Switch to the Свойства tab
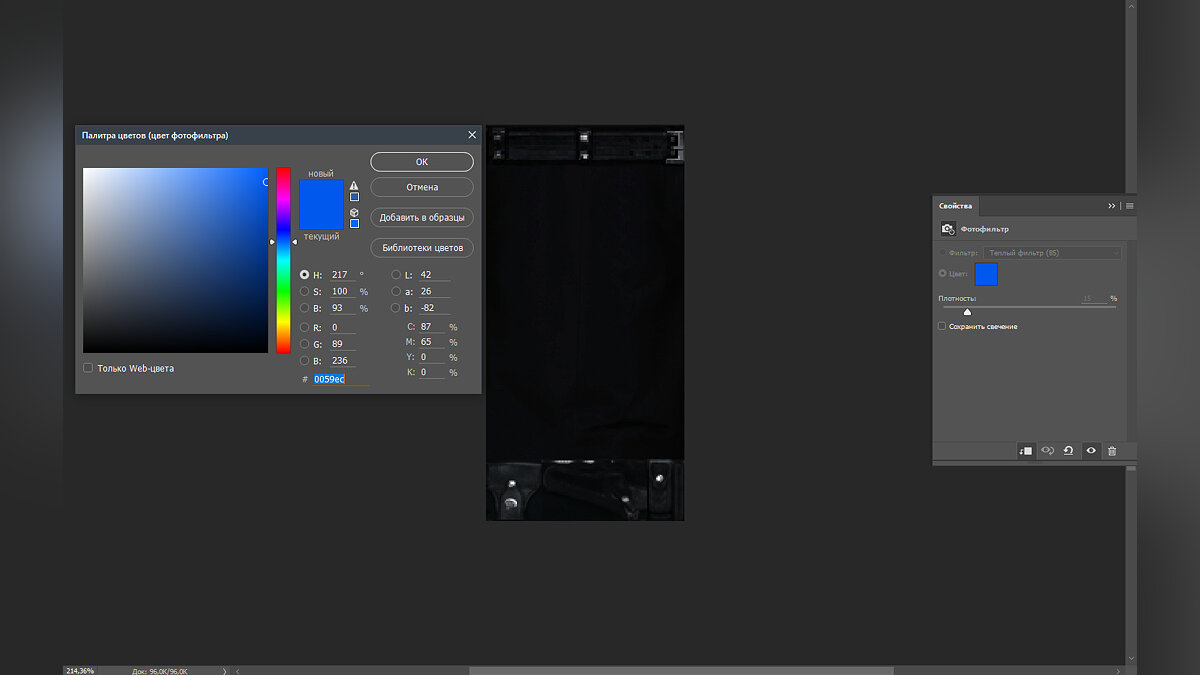 955,206
